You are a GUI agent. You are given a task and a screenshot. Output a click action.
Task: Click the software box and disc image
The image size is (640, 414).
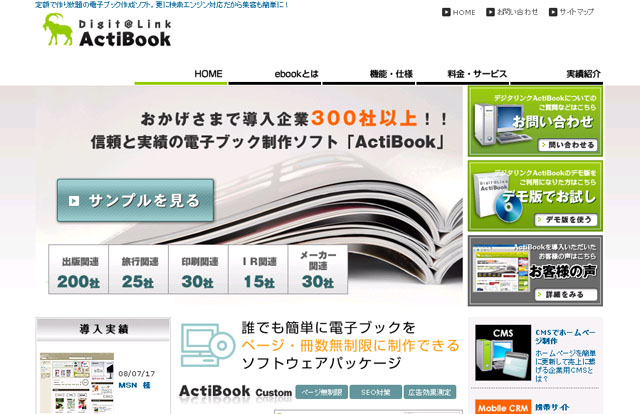click(497, 198)
